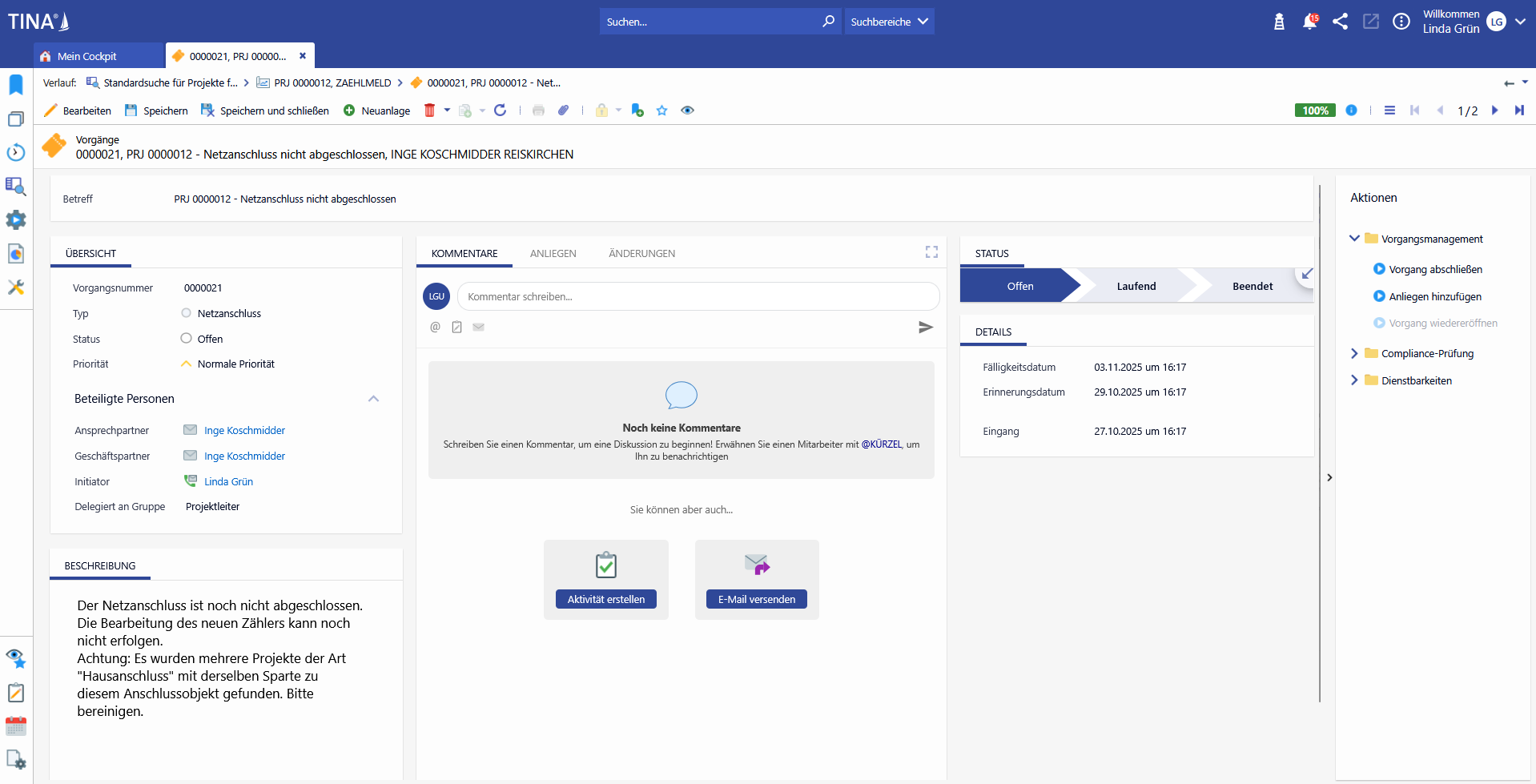Open the Suchbereiche dropdown

tap(889, 22)
